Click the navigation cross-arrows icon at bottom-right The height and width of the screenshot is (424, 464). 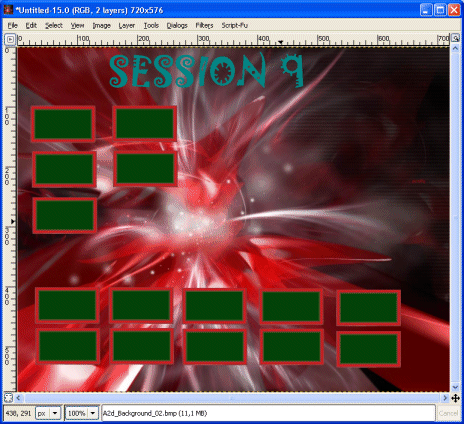455,398
